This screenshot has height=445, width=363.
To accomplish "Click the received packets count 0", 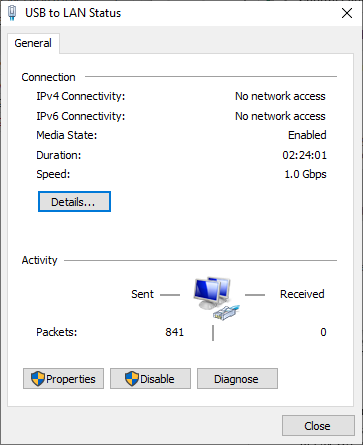I will pos(323,332).
